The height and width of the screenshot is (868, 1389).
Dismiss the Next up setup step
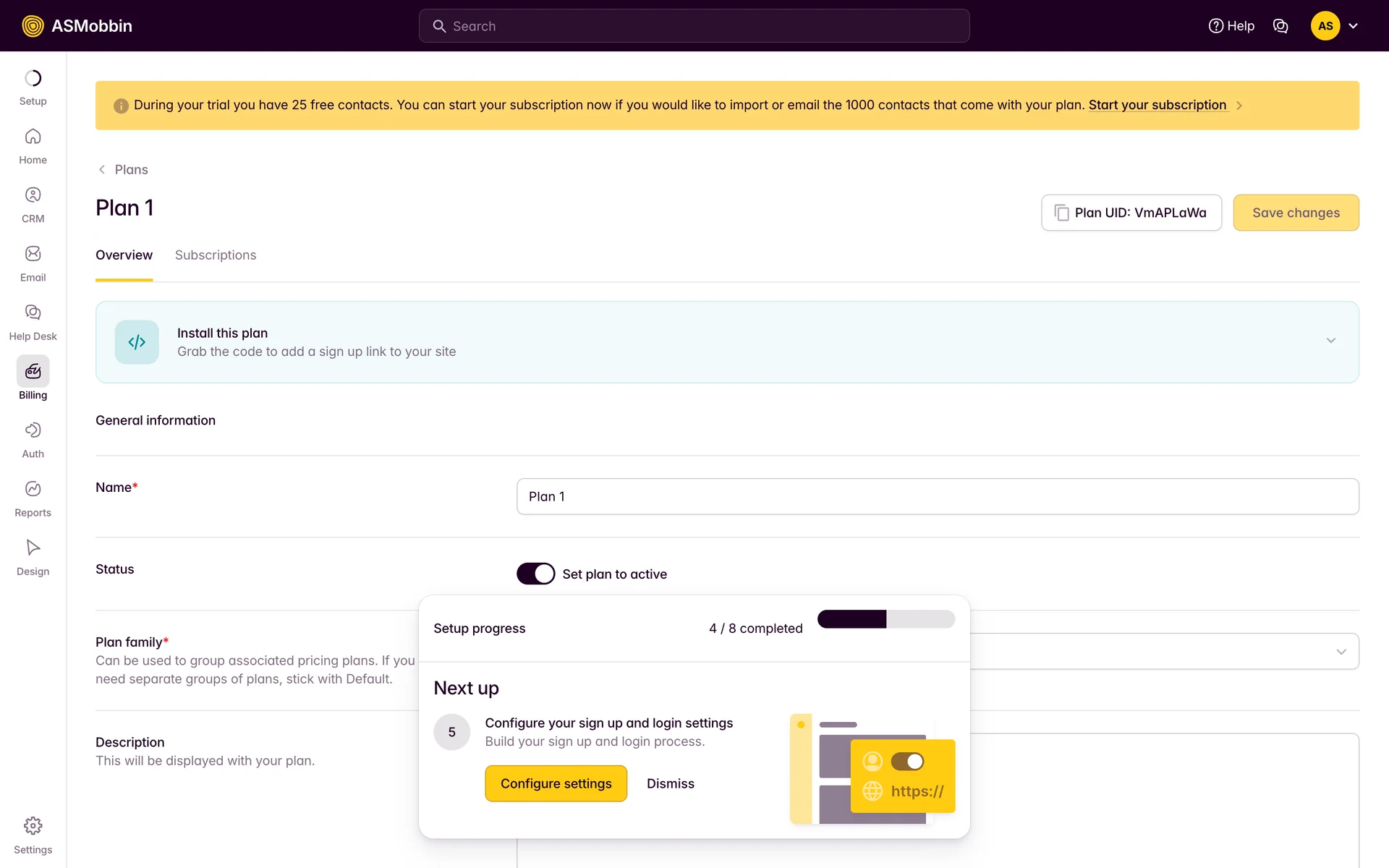pos(670,783)
